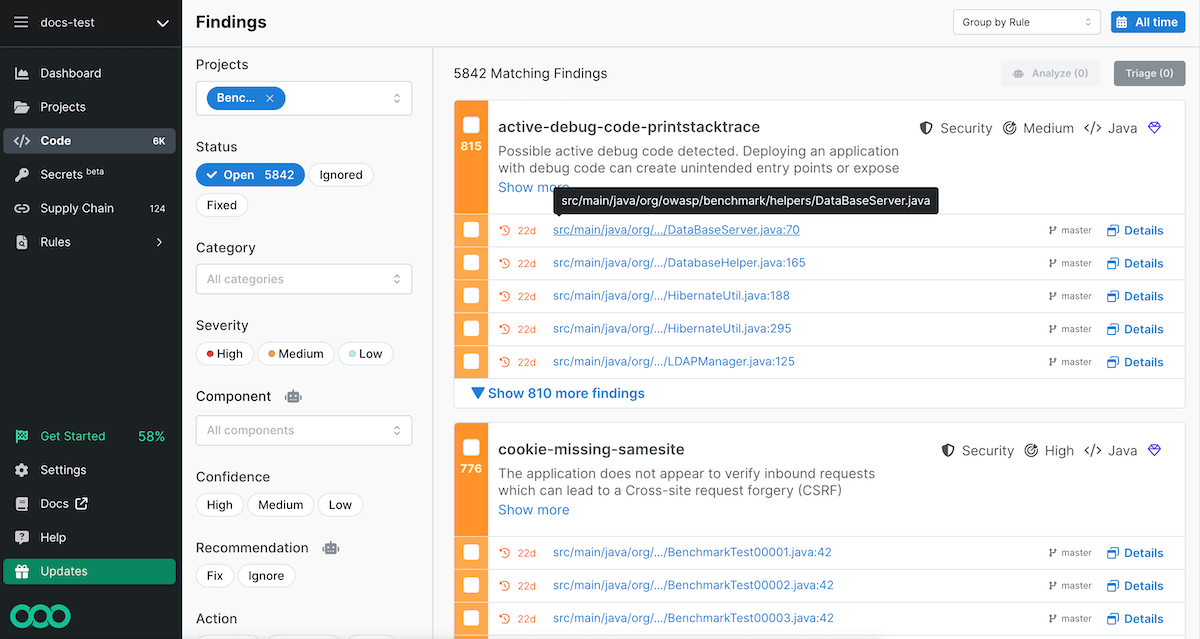Click the Semgrep logo at bottom left
The image size is (1200, 639).
(41, 615)
